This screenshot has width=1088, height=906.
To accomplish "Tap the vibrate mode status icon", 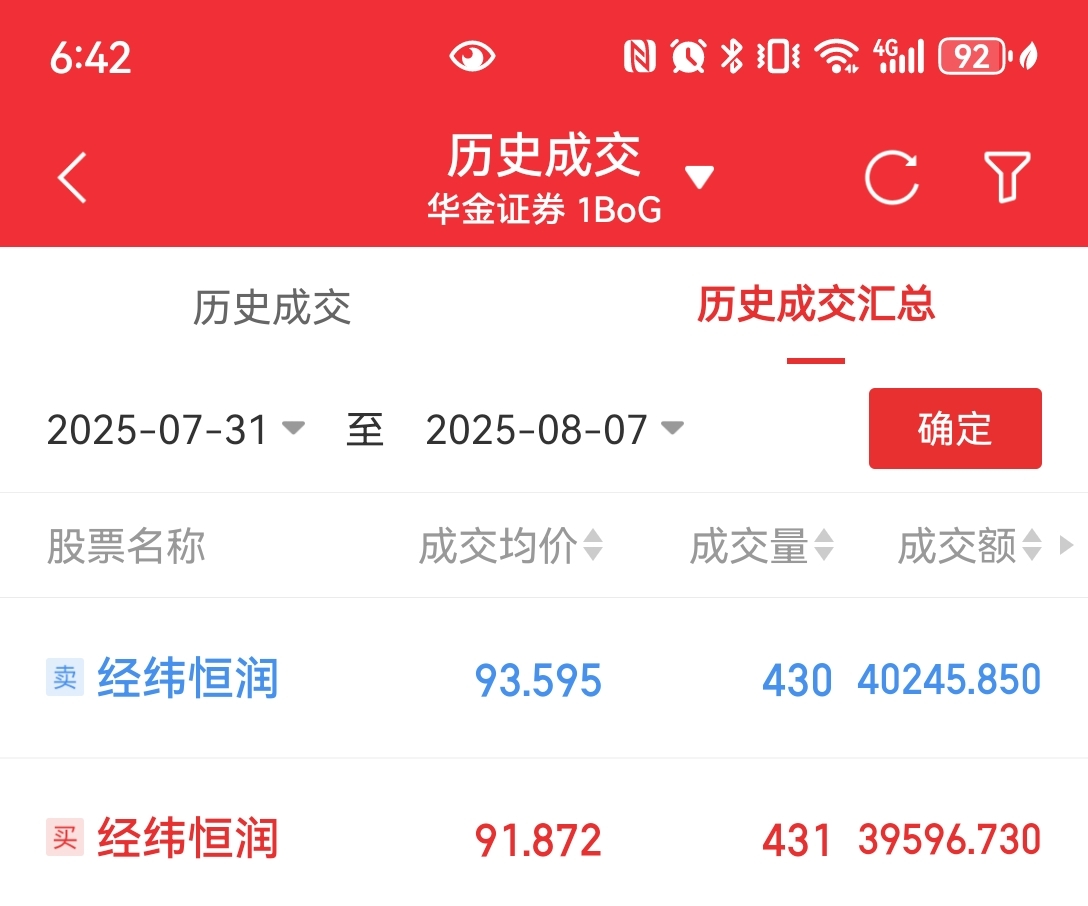I will (779, 56).
